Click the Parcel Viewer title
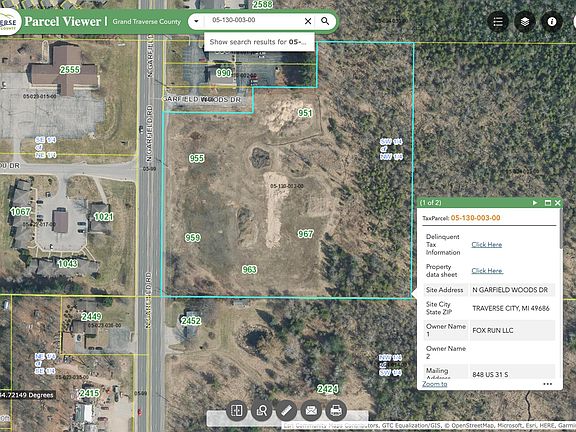Viewport: 576px width, 432px height. pos(62,21)
